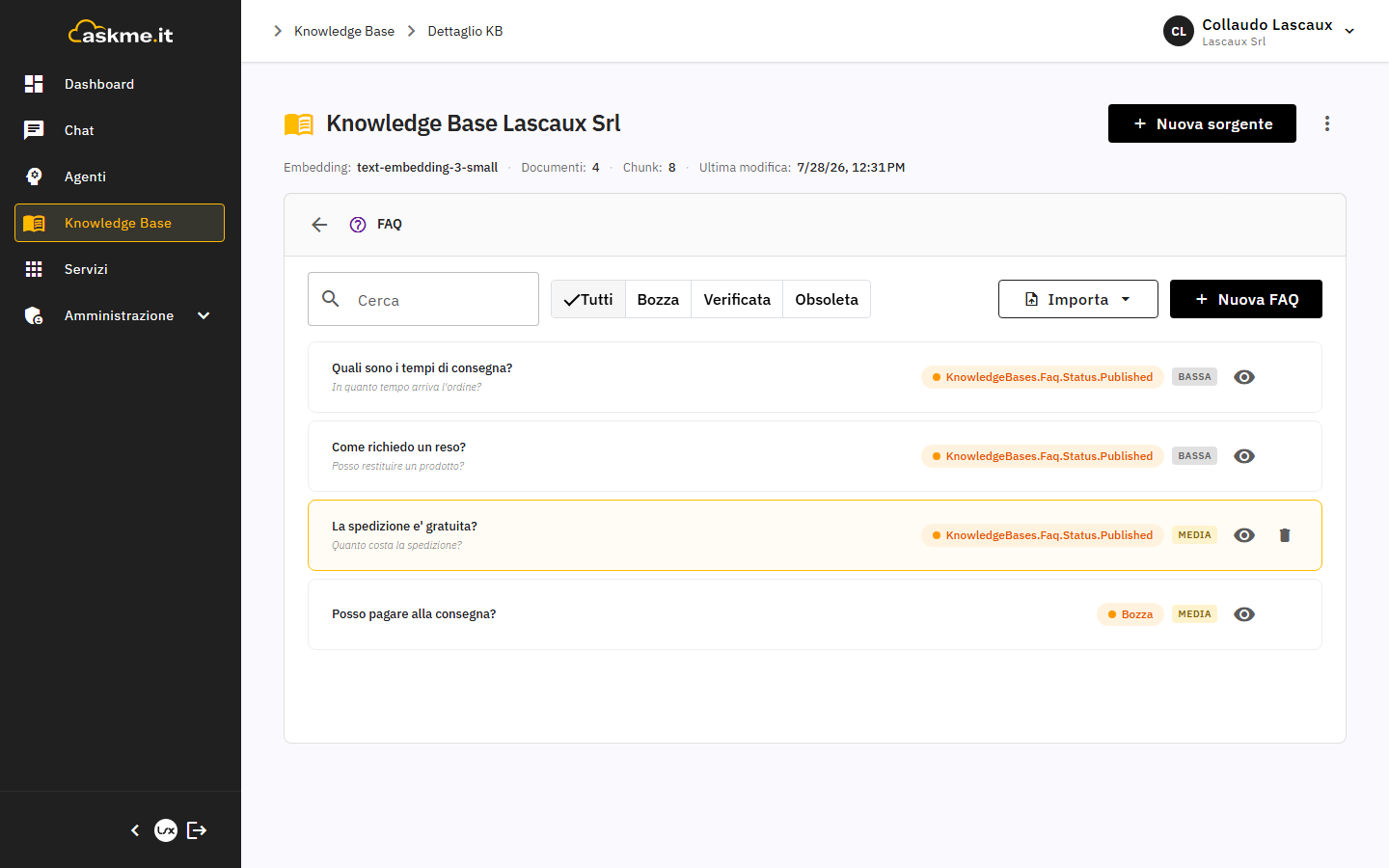The height and width of the screenshot is (868, 1389).
Task: View the 'Come richiedo un reso?' FAQ
Action: [1244, 456]
